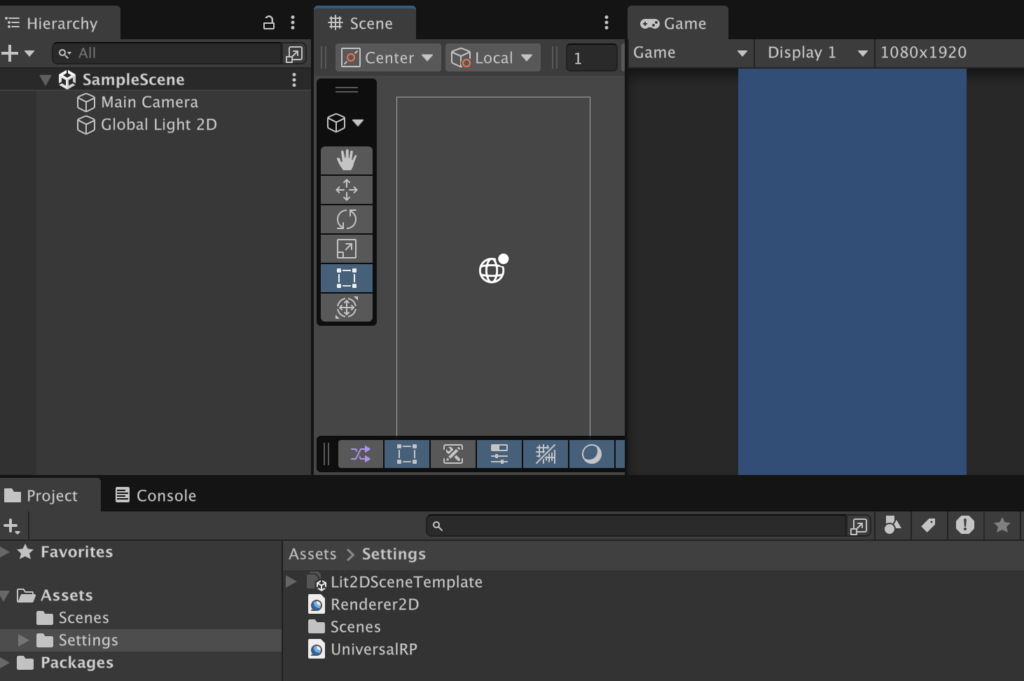
Task: Open the Center pivot mode dropdown
Action: click(x=388, y=58)
